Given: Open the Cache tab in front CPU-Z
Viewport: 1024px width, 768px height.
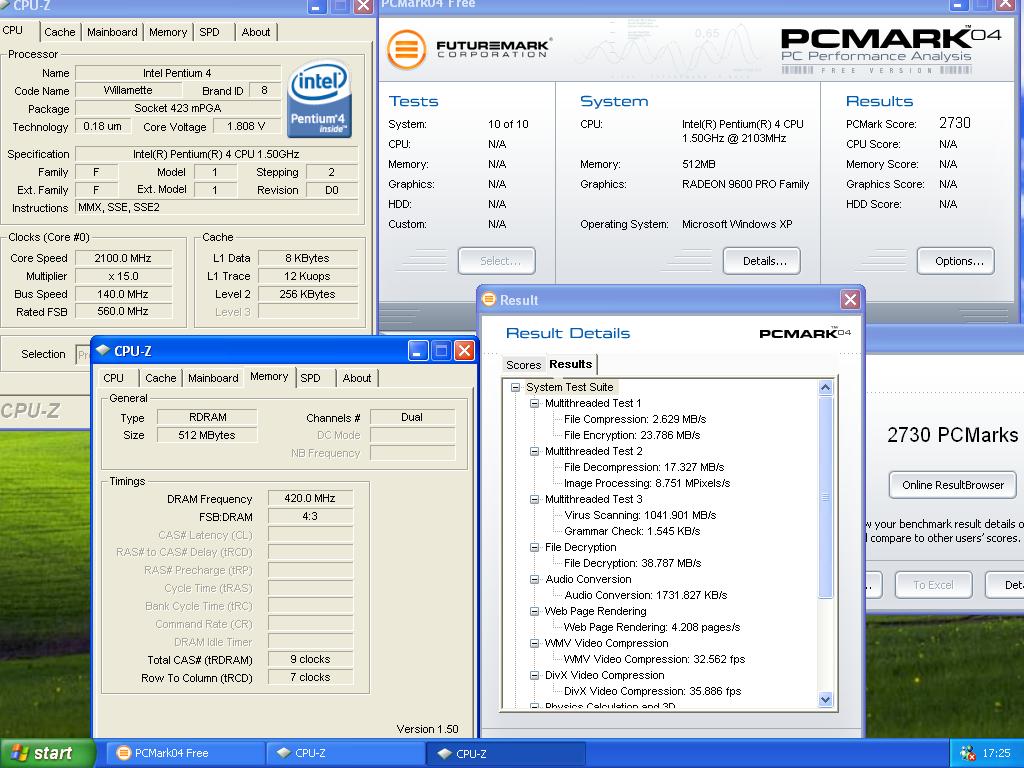Looking at the screenshot, I should point(161,378).
